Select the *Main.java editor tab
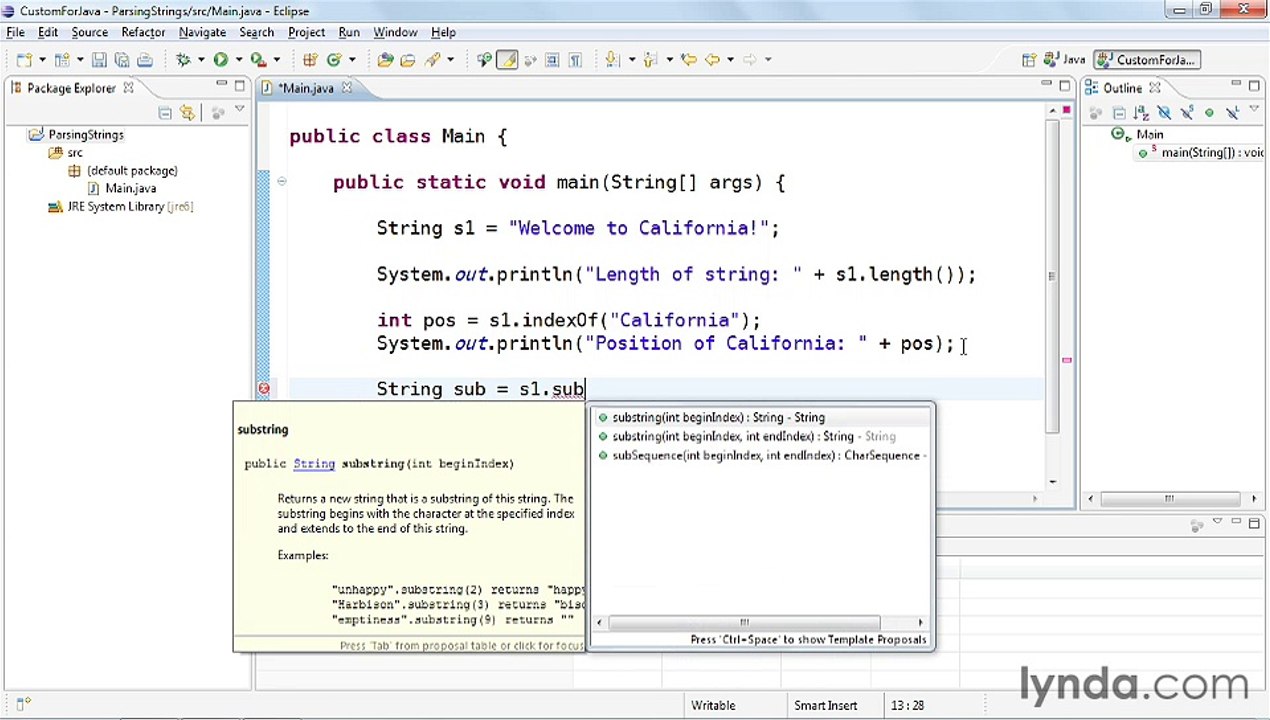The width and height of the screenshot is (1270, 720). pos(306,88)
